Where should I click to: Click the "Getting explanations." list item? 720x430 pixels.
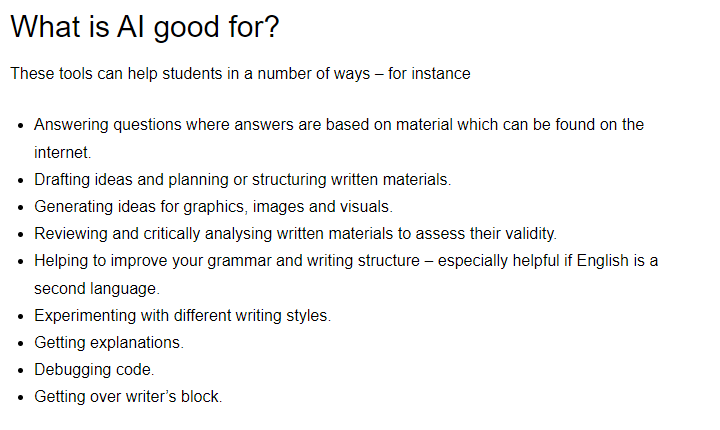pos(109,342)
